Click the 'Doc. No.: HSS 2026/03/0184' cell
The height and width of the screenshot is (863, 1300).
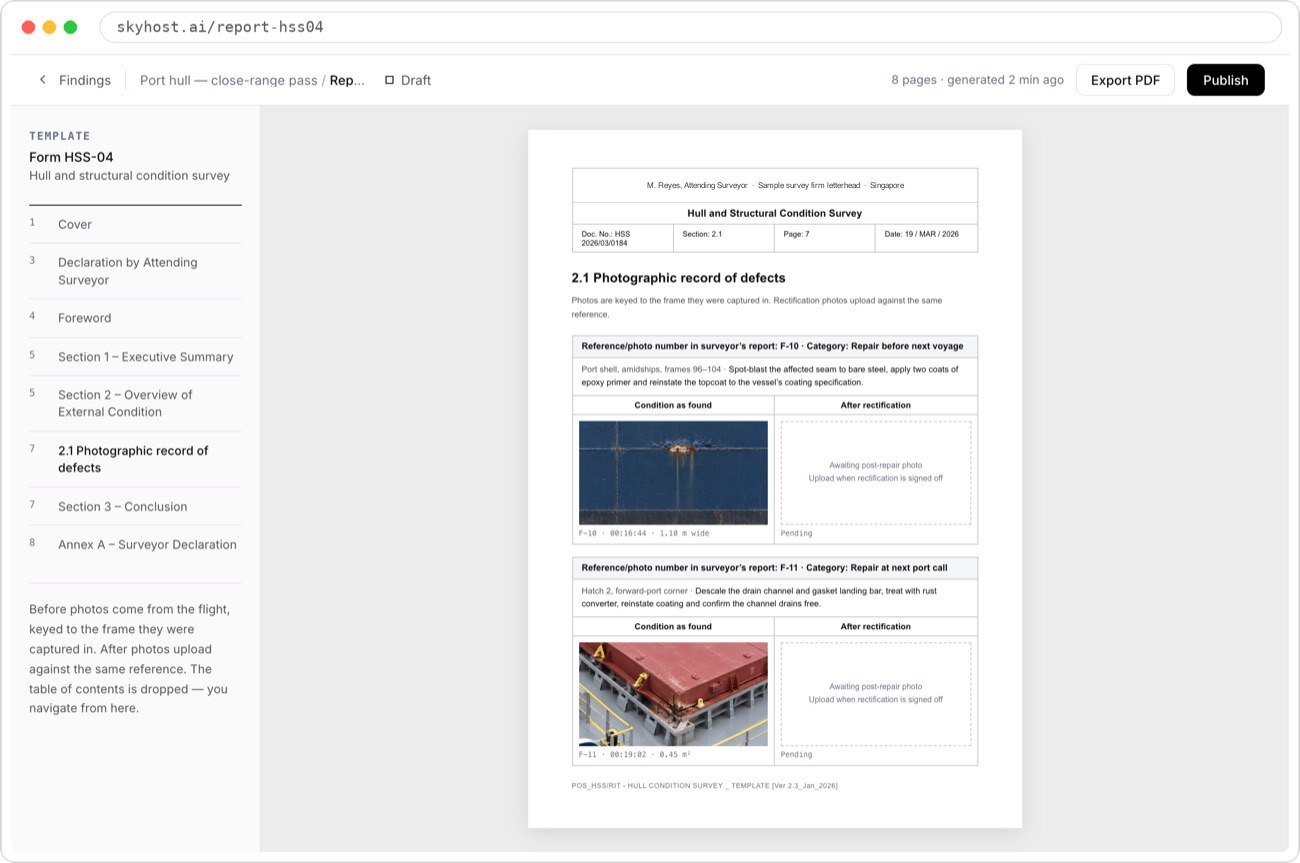click(622, 238)
